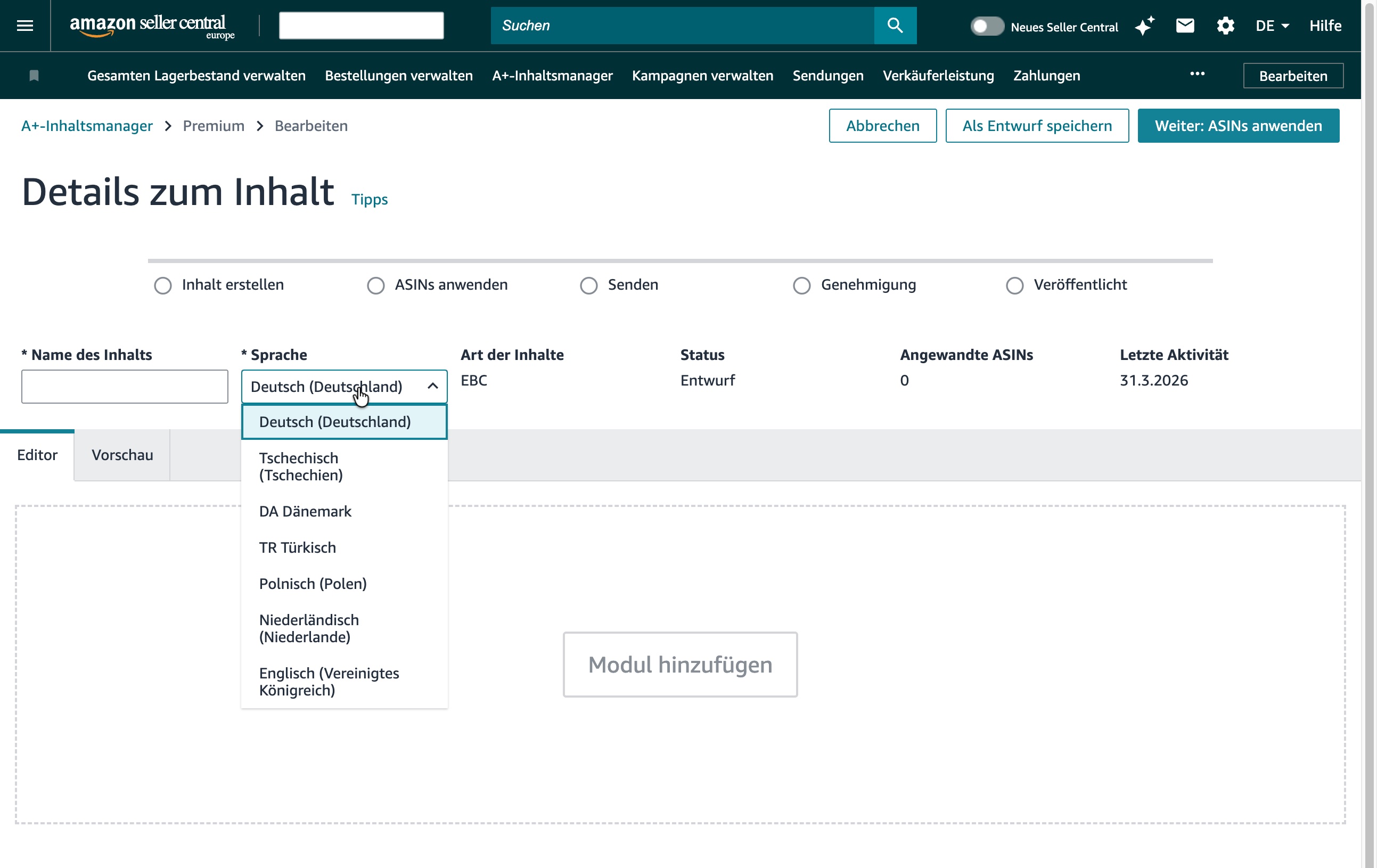
Task: Focus the Suchen search field
Action: 682,25
